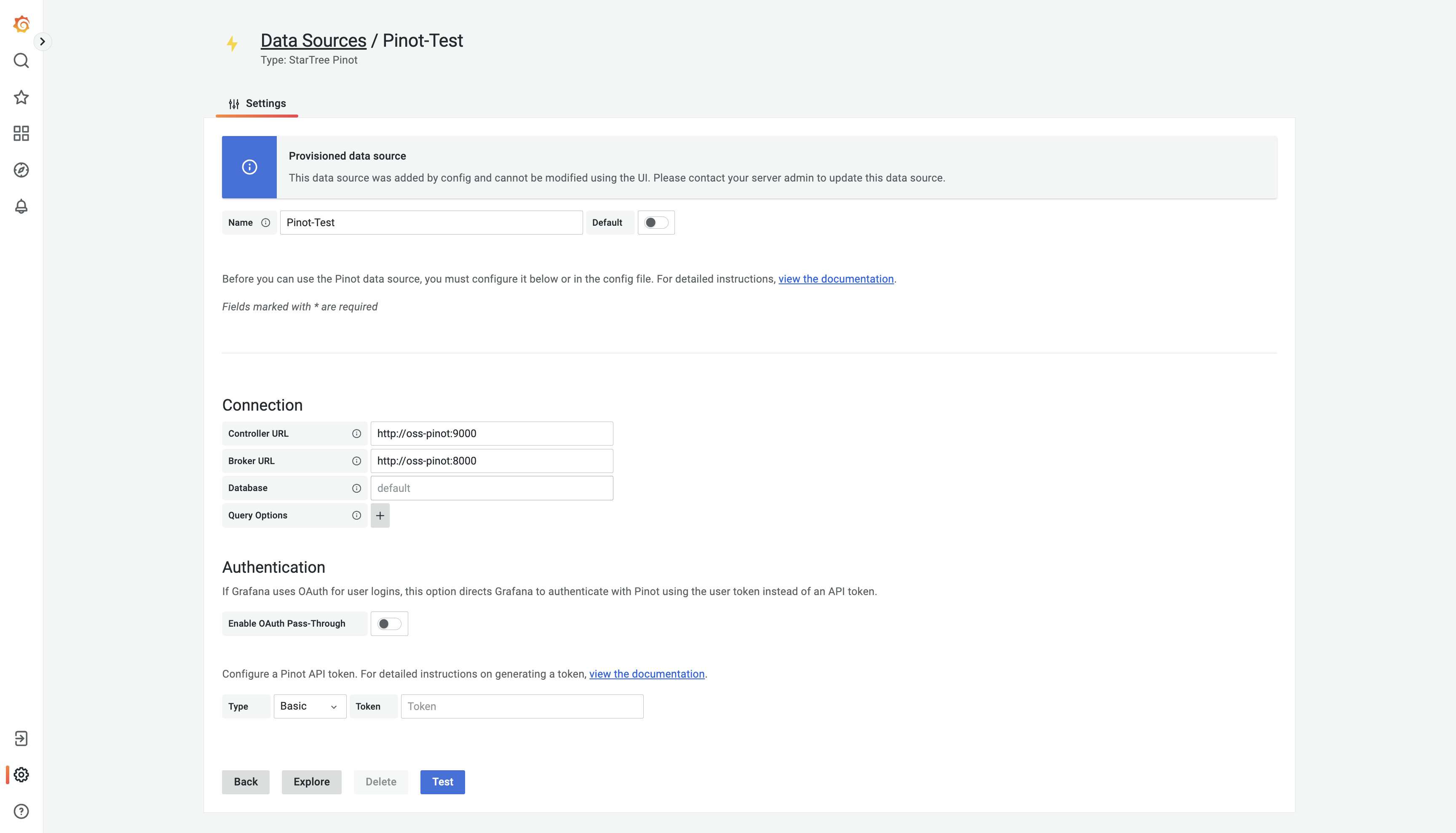This screenshot has width=1456, height=833.
Task: Click the Test button
Action: [442, 782]
